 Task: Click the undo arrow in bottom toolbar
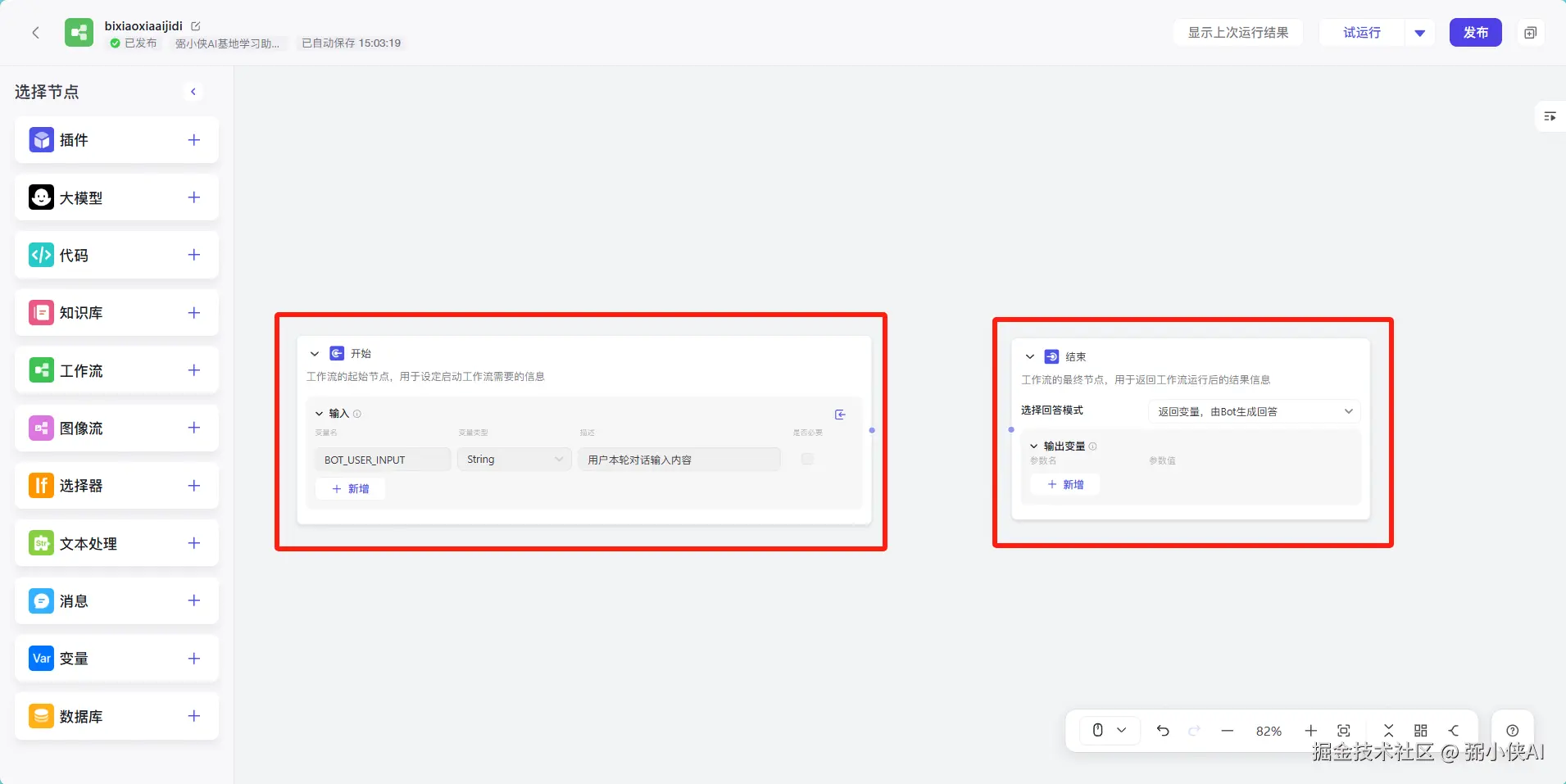click(1163, 731)
